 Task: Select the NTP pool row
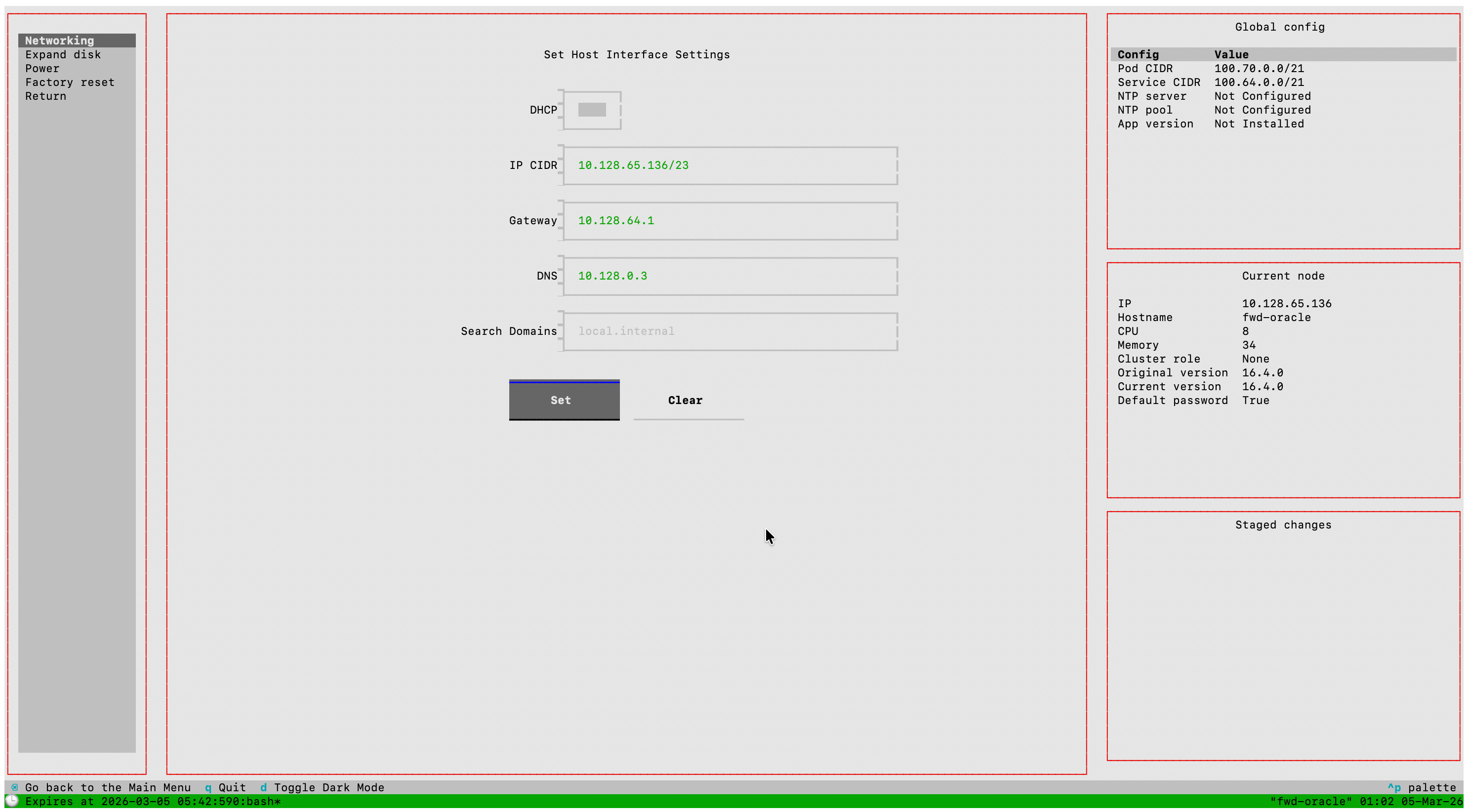click(1283, 110)
